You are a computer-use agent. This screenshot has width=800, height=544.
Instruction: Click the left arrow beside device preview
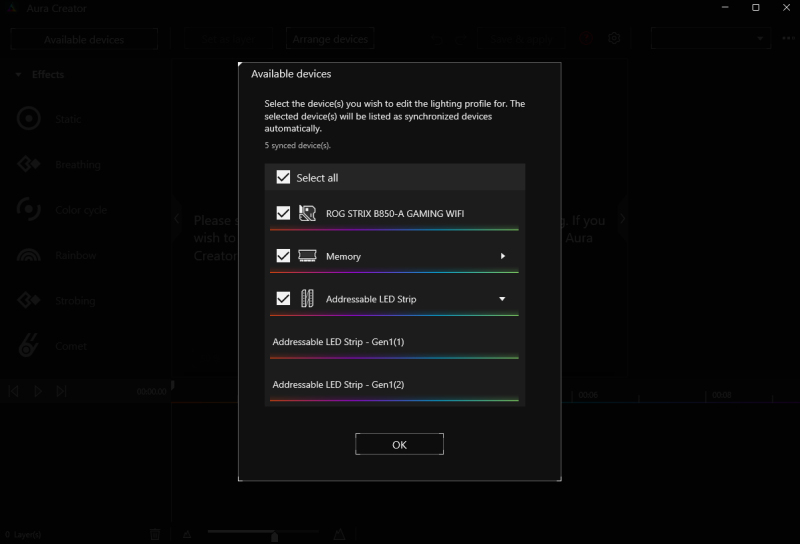click(177, 219)
